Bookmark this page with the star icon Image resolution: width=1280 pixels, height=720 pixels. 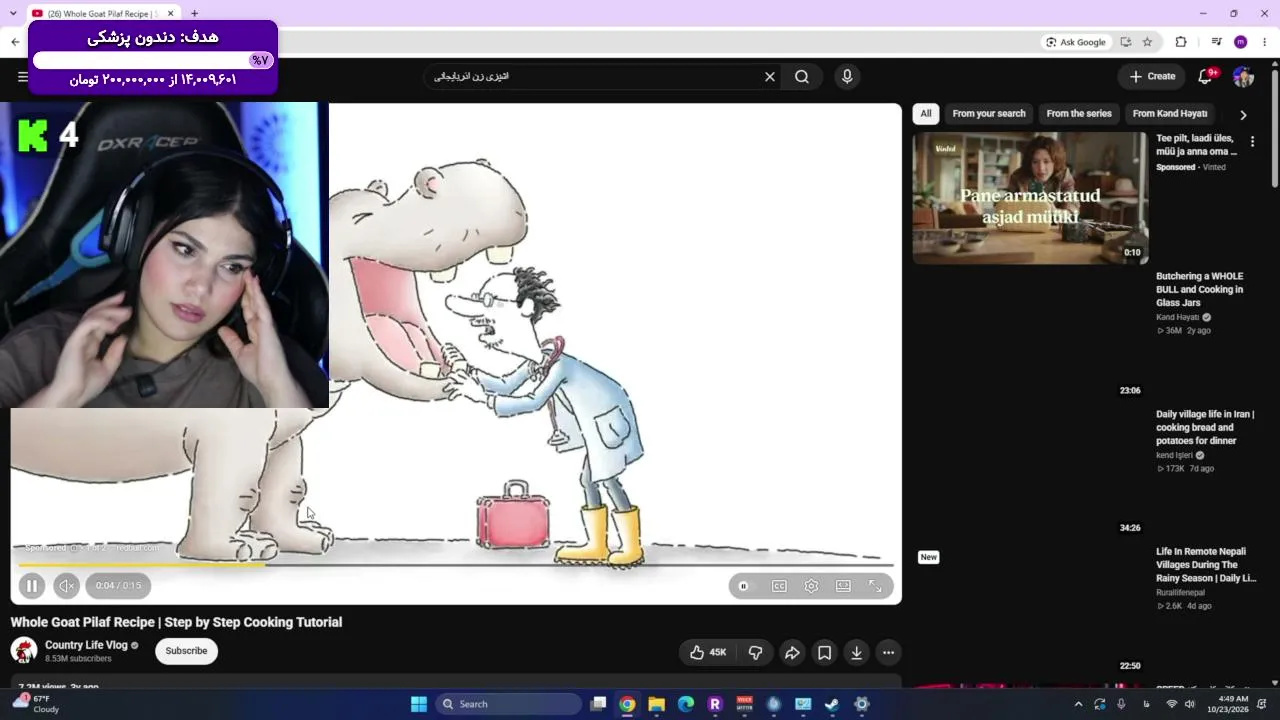point(1147,42)
